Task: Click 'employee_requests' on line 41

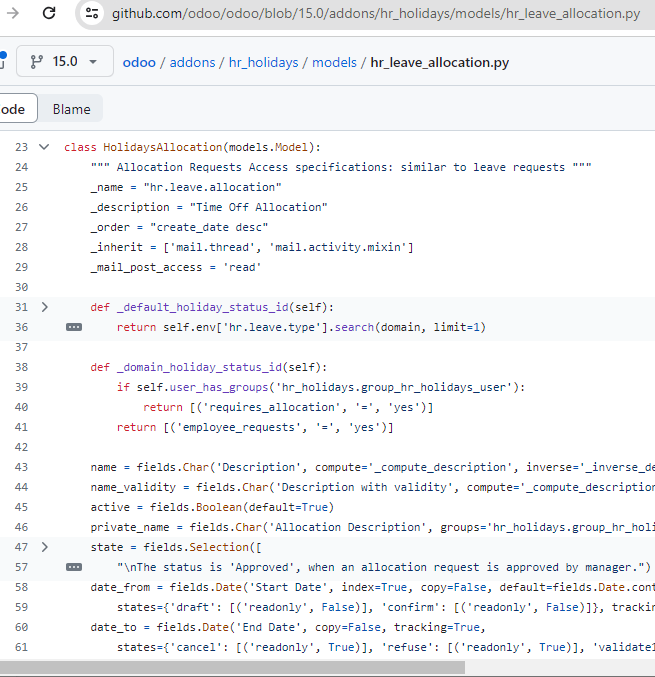Action: tap(239, 427)
